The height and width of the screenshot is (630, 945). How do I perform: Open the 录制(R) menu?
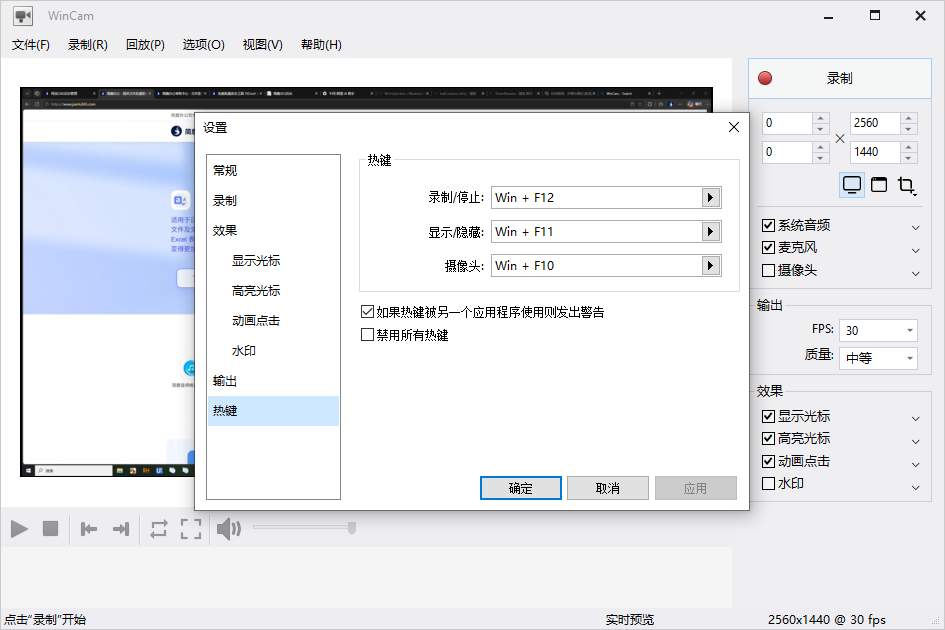pyautogui.click(x=87, y=45)
